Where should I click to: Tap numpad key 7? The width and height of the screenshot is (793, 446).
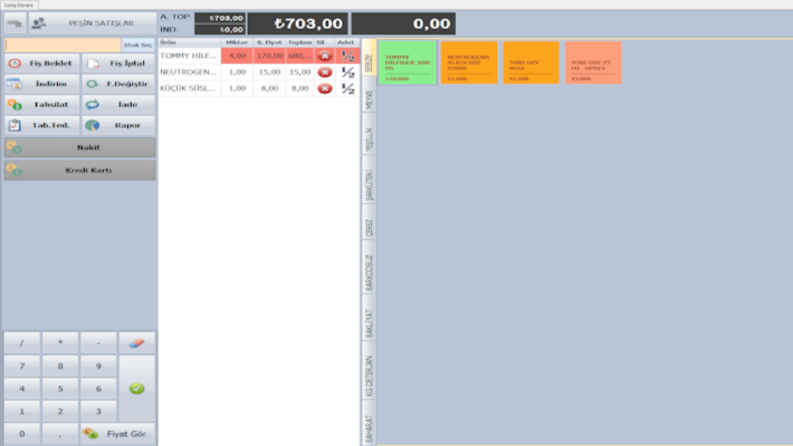pos(22,366)
